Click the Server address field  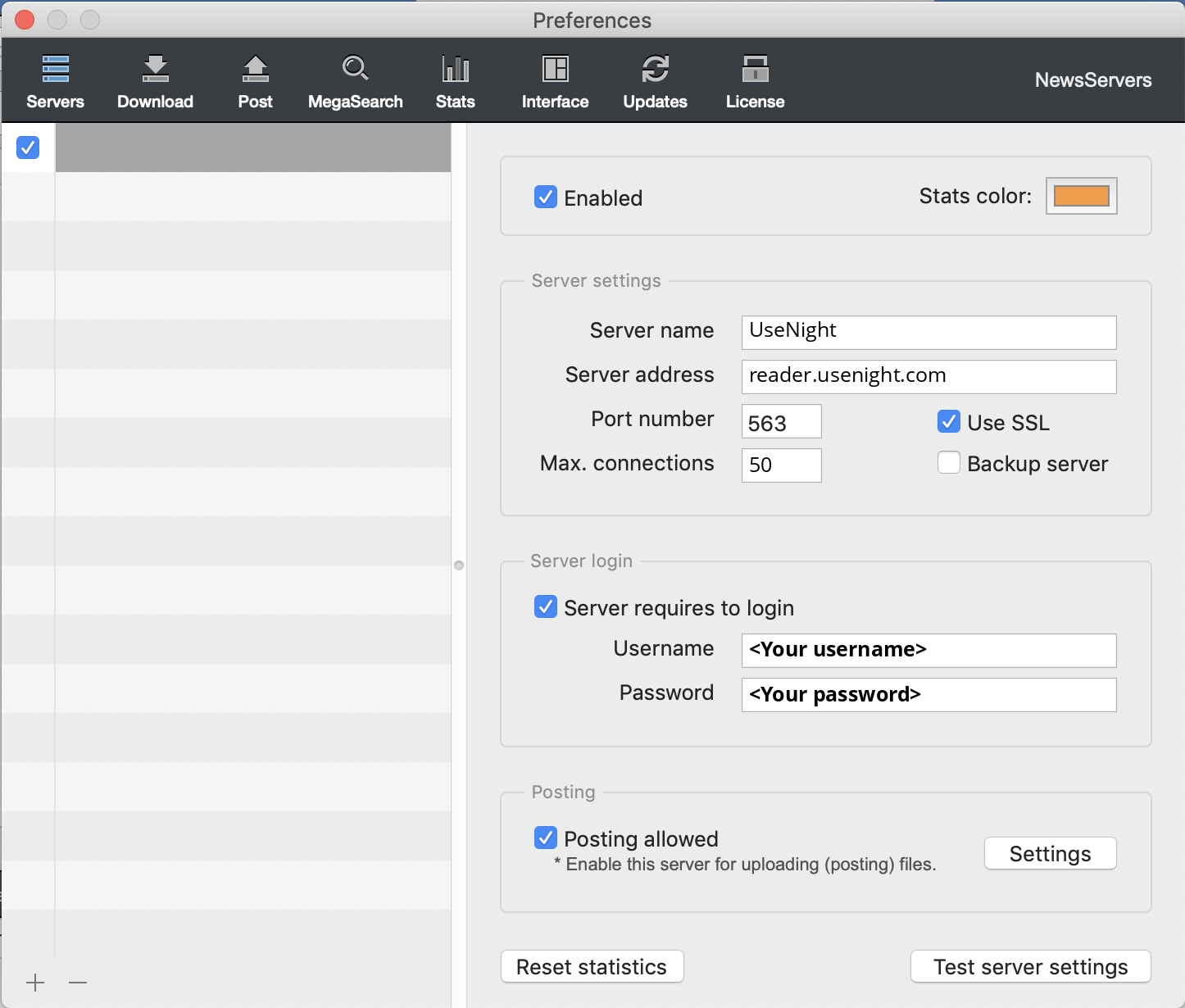pyautogui.click(x=929, y=377)
